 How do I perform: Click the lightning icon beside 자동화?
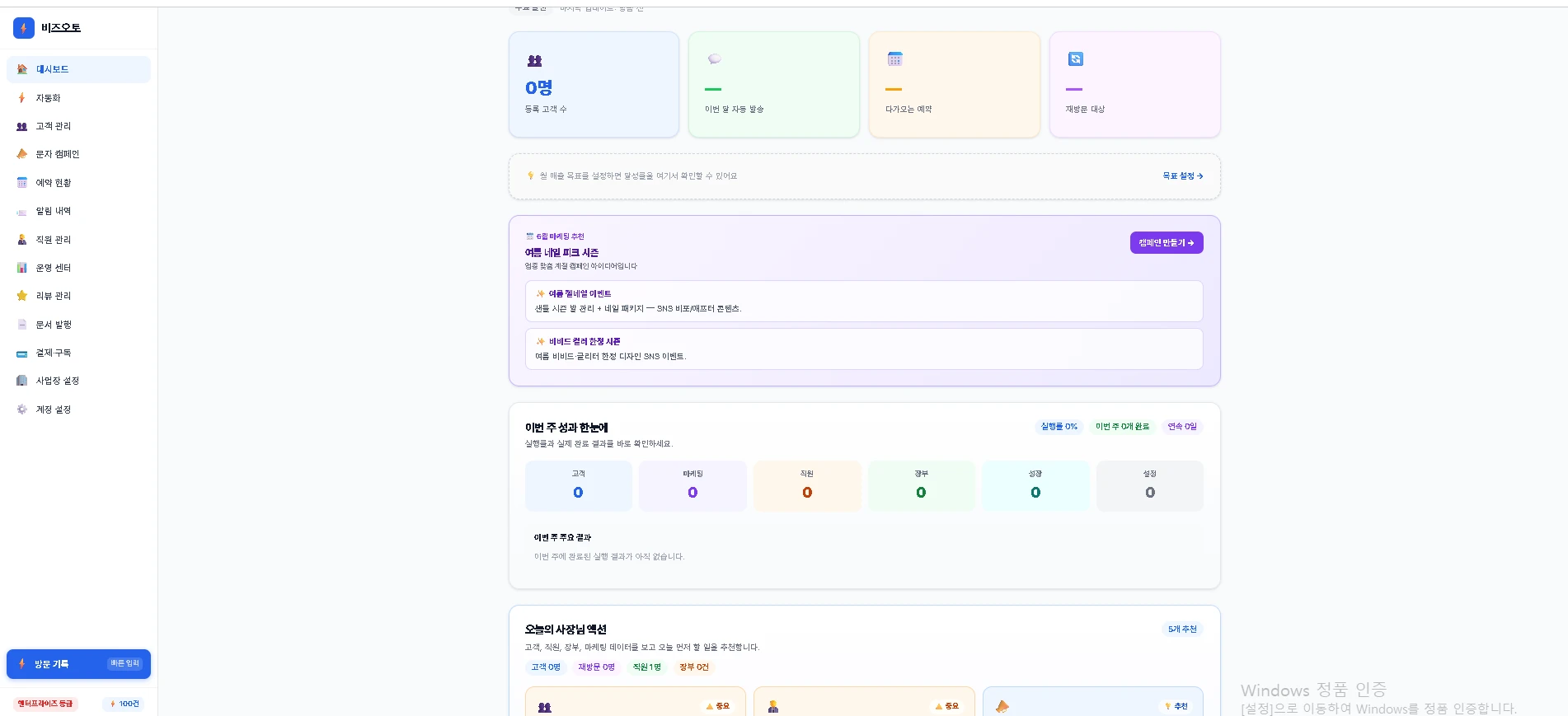(x=22, y=98)
